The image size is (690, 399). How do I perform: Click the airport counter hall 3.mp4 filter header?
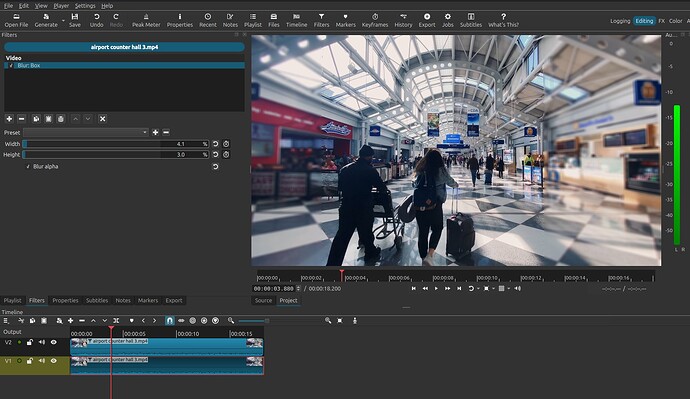click(x=125, y=47)
